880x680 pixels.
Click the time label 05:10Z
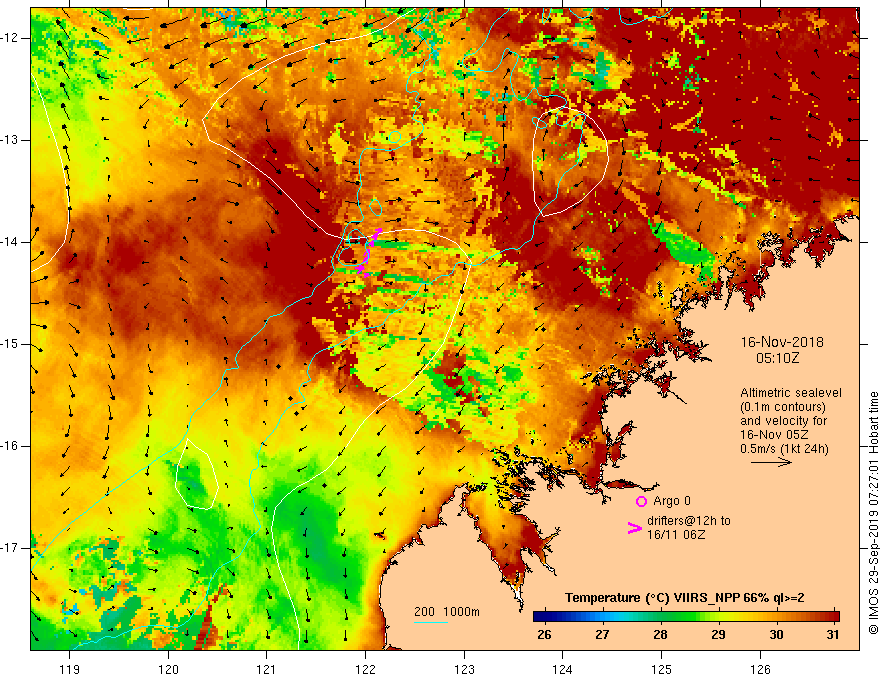[x=777, y=357]
